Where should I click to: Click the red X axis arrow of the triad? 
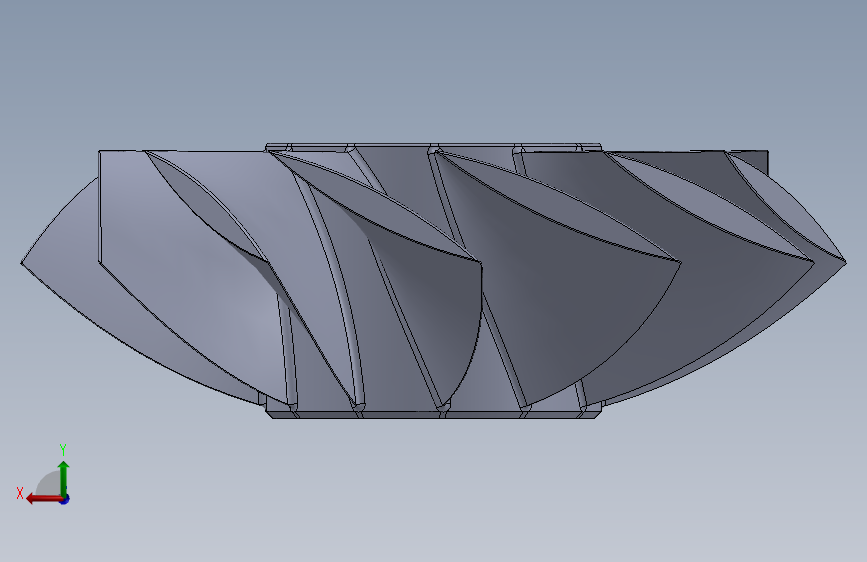(44, 499)
